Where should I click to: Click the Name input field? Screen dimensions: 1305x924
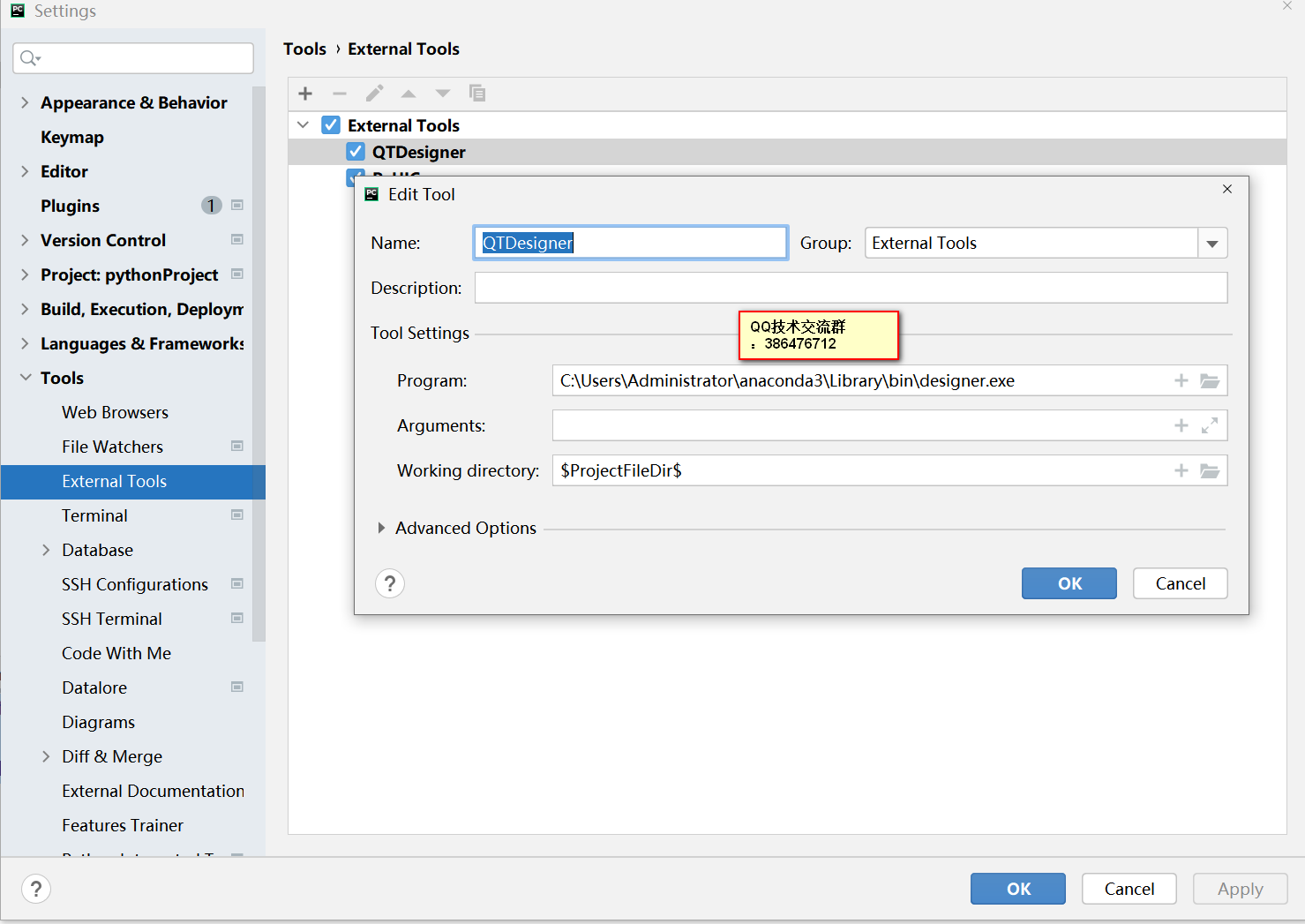pos(630,243)
